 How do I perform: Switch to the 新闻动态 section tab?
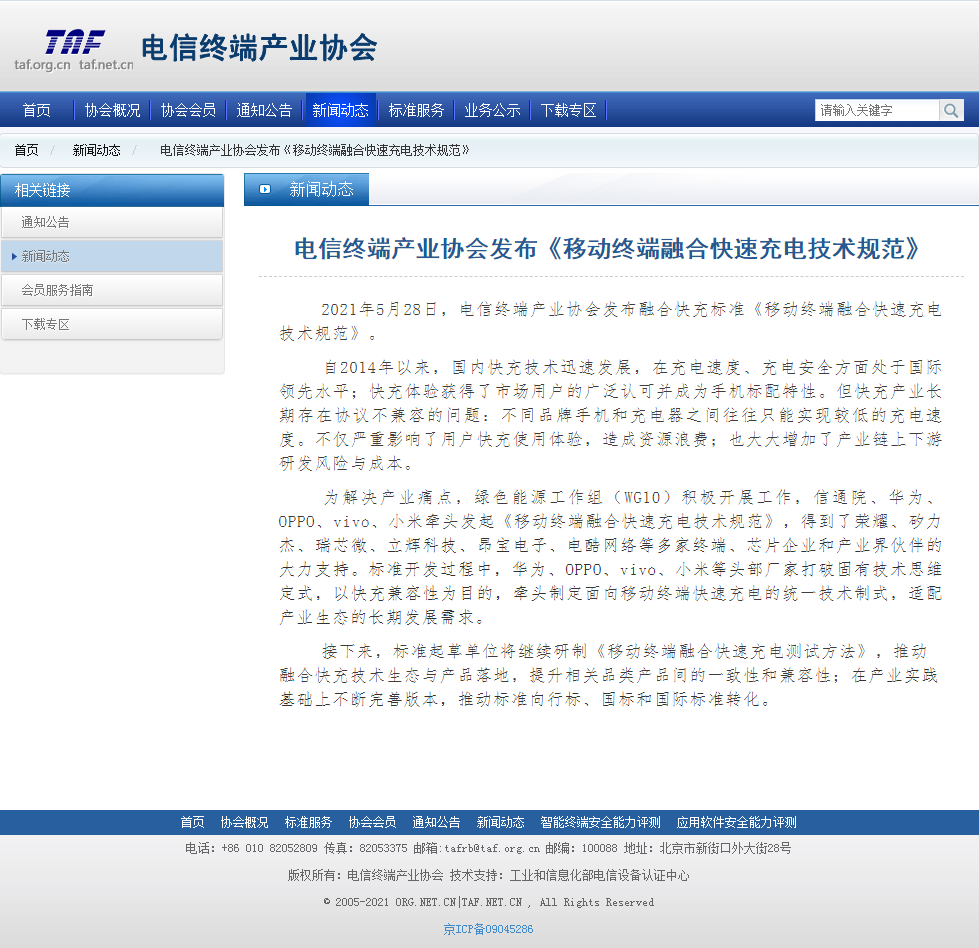(x=321, y=189)
